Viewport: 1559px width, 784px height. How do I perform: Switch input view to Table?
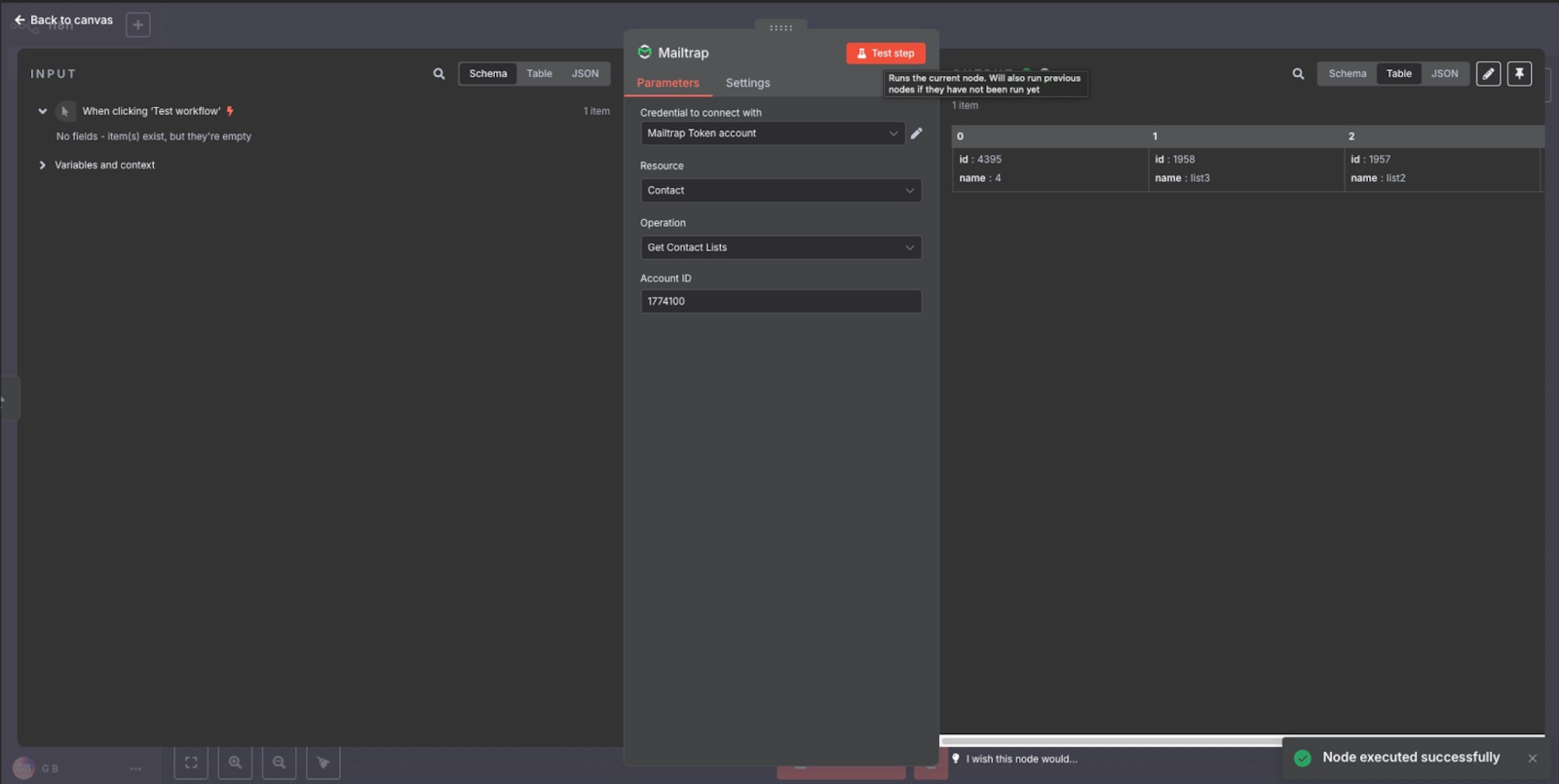coord(539,74)
